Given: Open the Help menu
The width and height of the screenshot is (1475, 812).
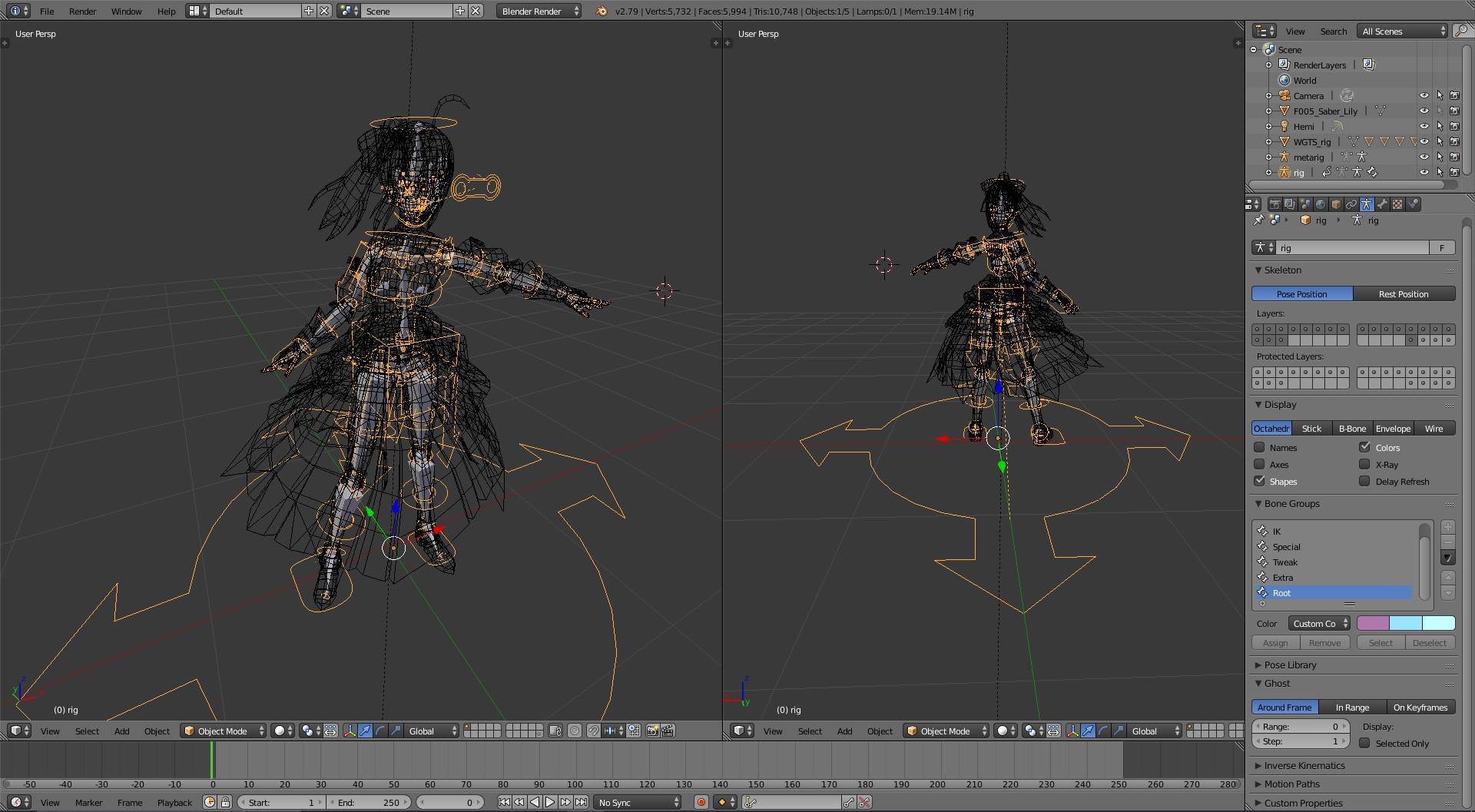Looking at the screenshot, I should pos(167,11).
